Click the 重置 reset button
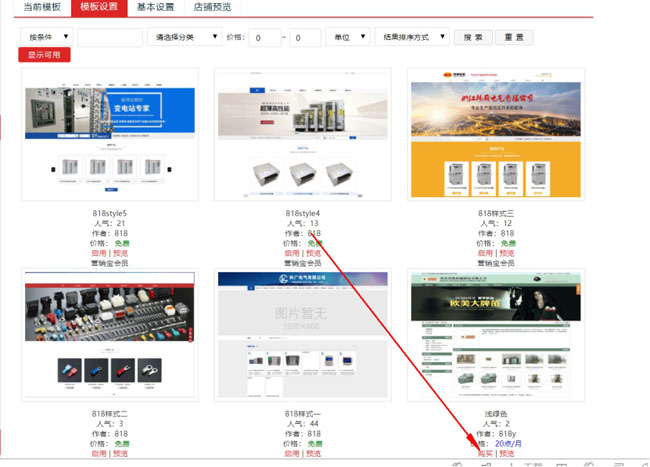650x467 pixels. tap(513, 37)
